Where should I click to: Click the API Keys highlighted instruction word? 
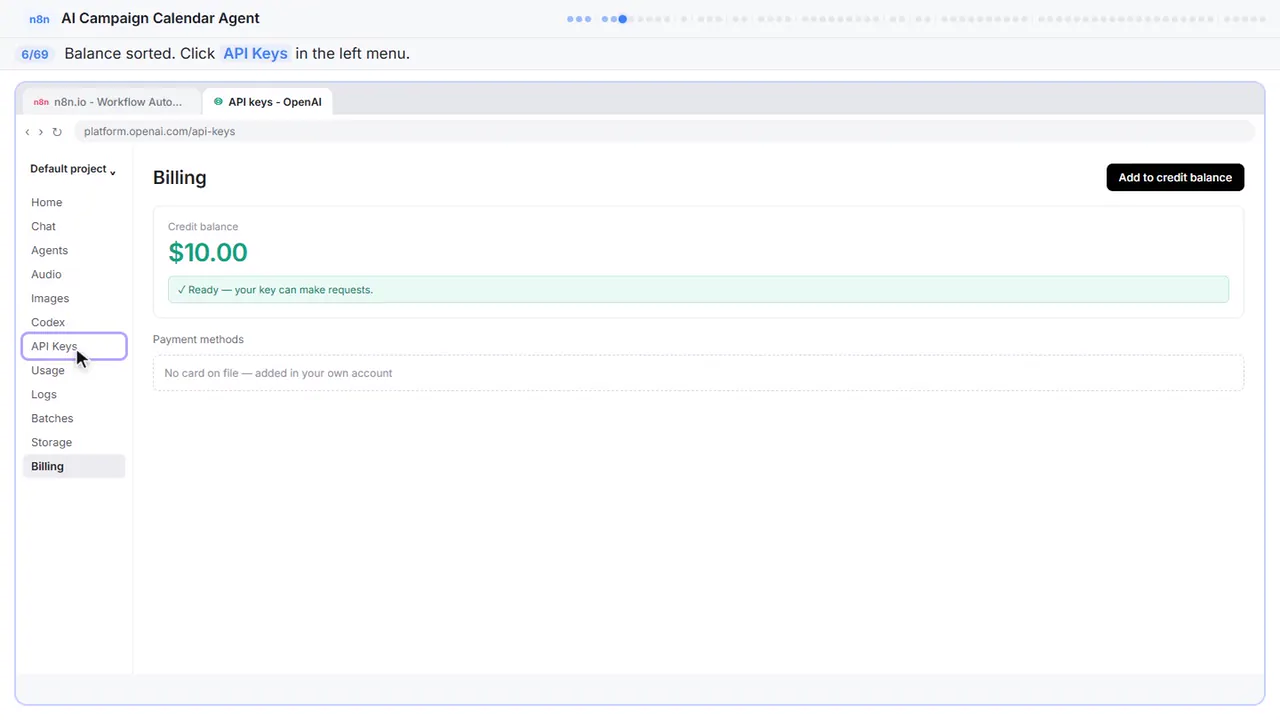[x=255, y=54]
